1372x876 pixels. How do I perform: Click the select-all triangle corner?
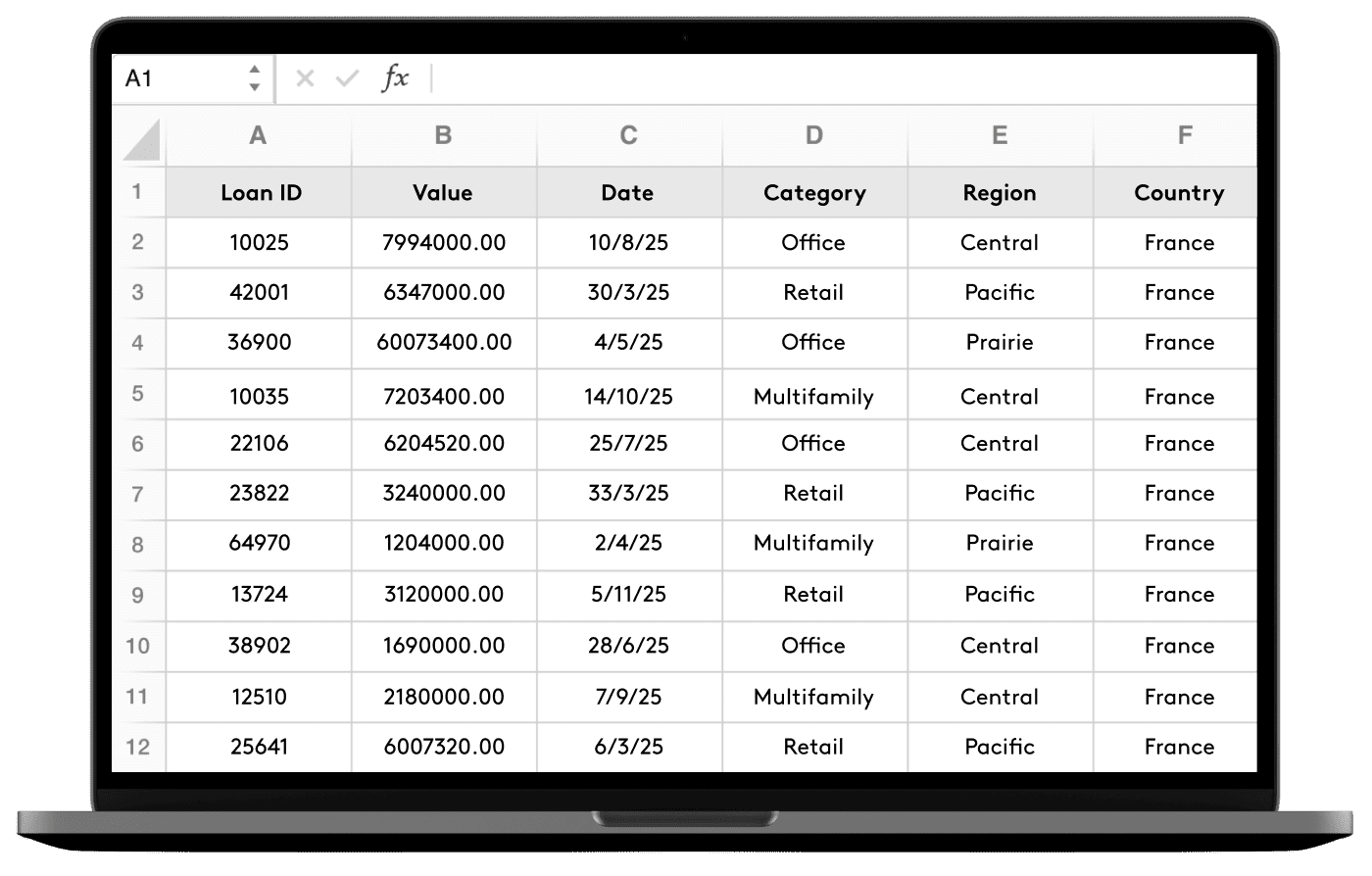coord(141,139)
